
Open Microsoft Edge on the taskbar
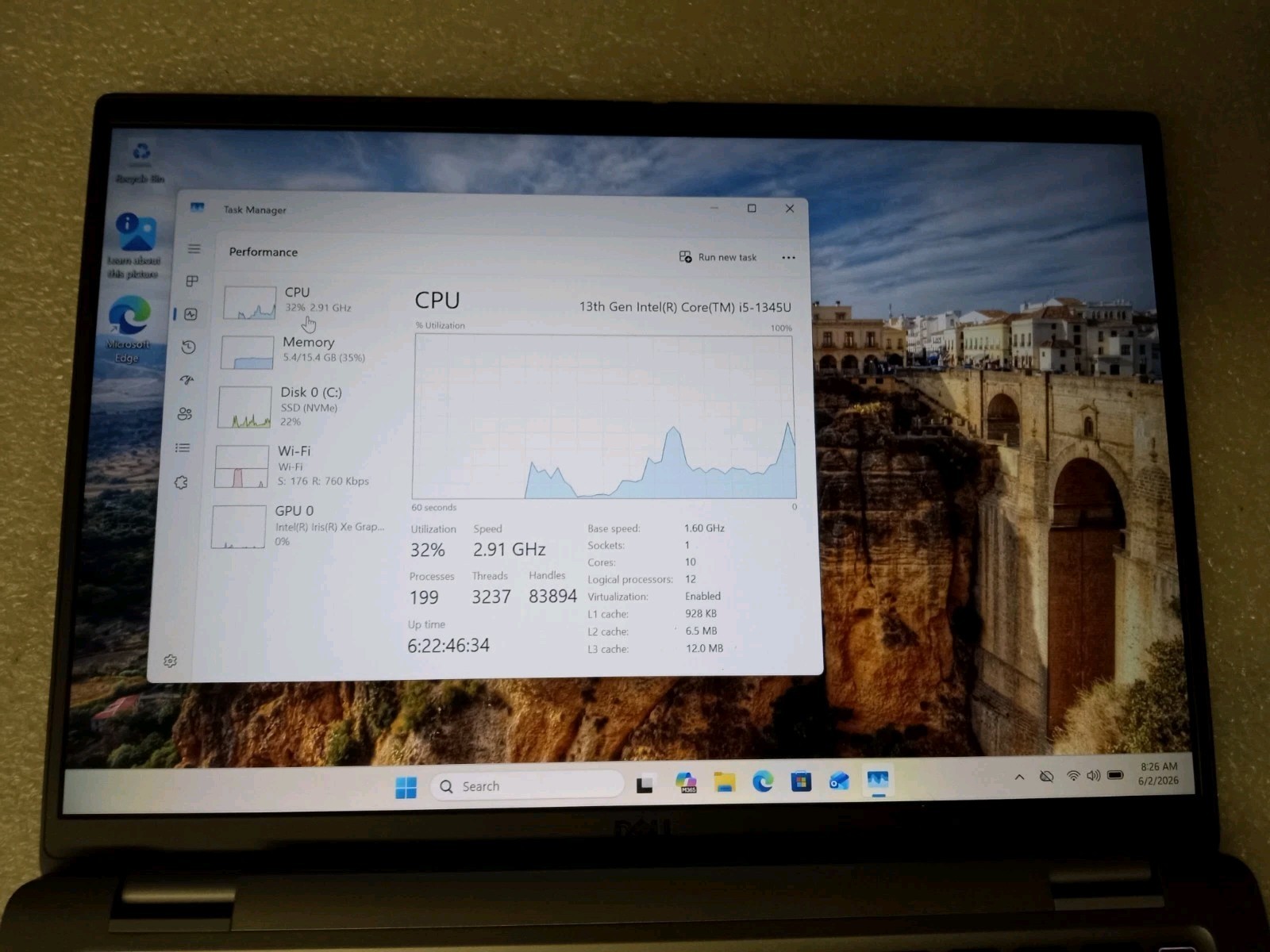coord(763,781)
